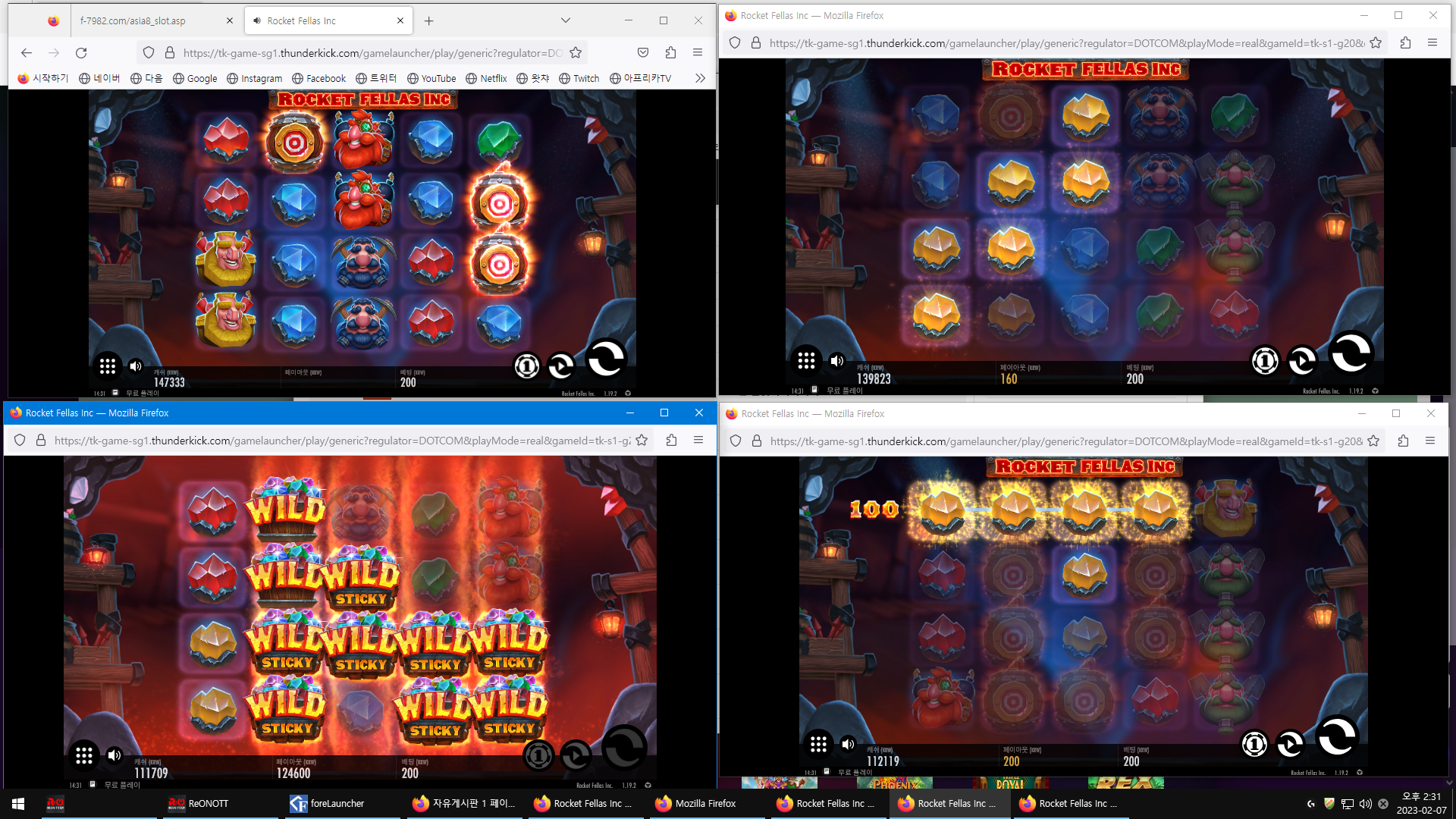Open the Windows Start menu
The height and width of the screenshot is (819, 1456).
pos(18,803)
